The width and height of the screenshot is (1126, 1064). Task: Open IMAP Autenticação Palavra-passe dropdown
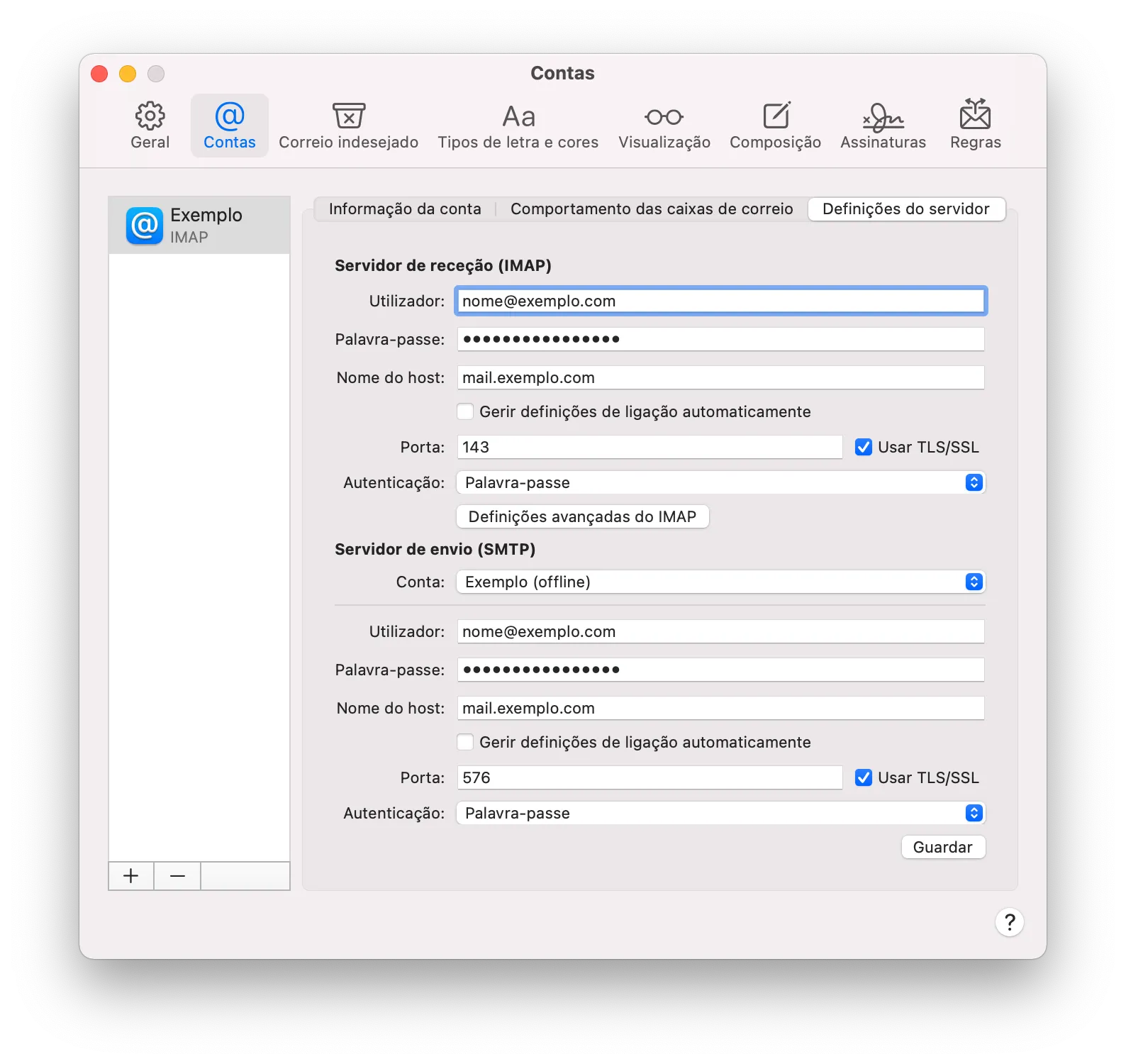721,482
